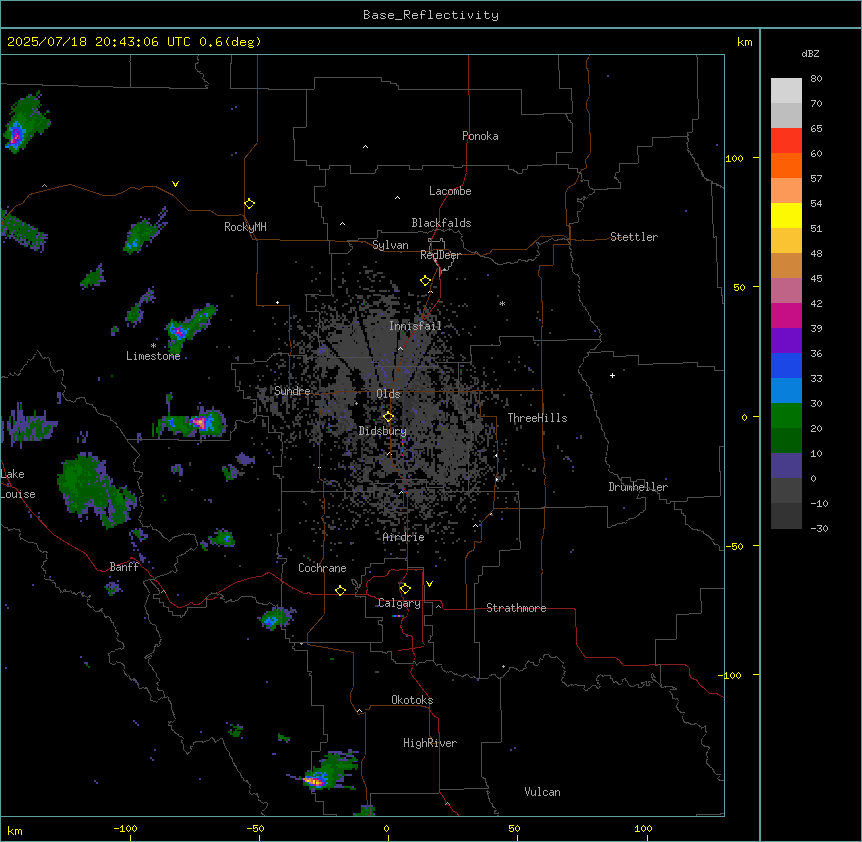Click the magenta swatch in the dBZ legend

point(786,315)
